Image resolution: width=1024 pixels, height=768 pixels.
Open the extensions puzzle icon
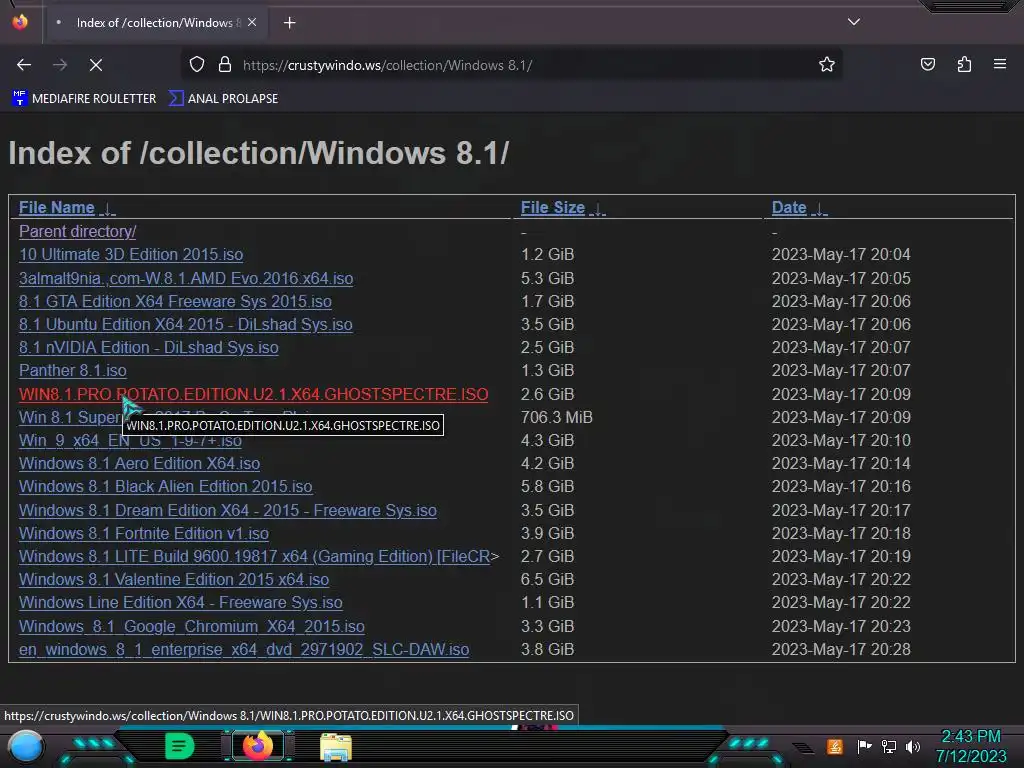coord(964,65)
